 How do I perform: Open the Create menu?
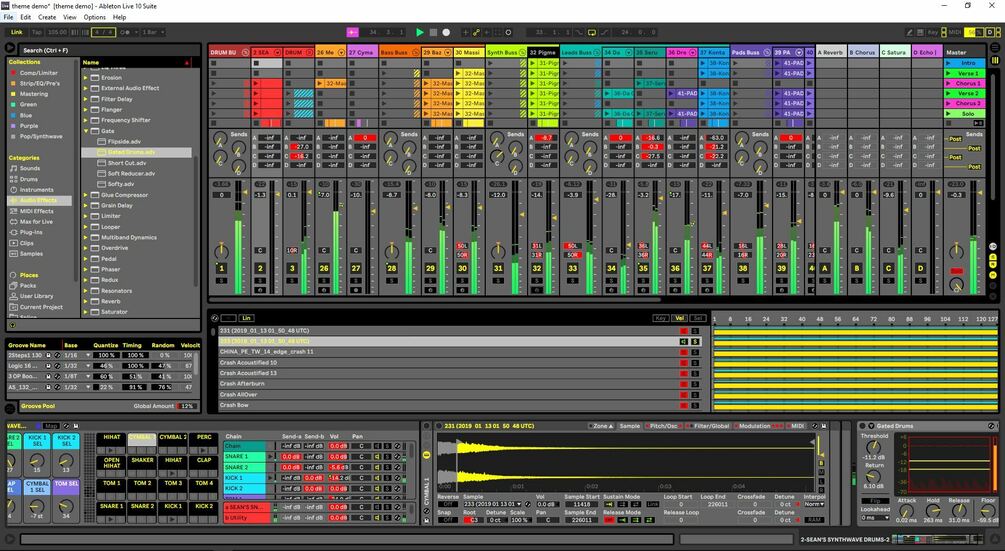click(x=47, y=17)
